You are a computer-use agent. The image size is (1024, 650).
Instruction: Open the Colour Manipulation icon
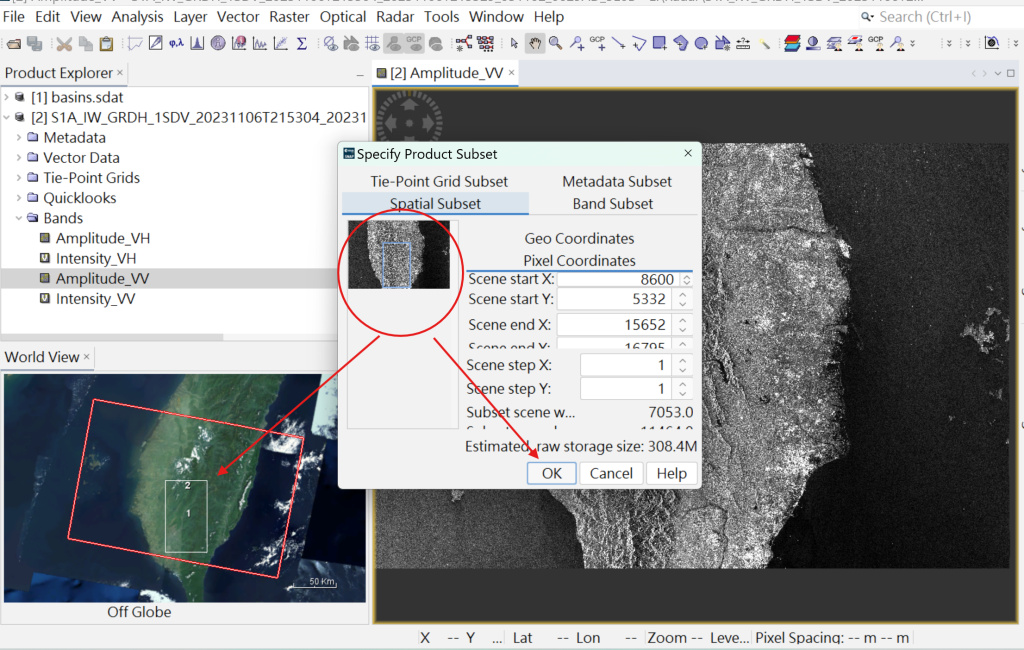813,44
